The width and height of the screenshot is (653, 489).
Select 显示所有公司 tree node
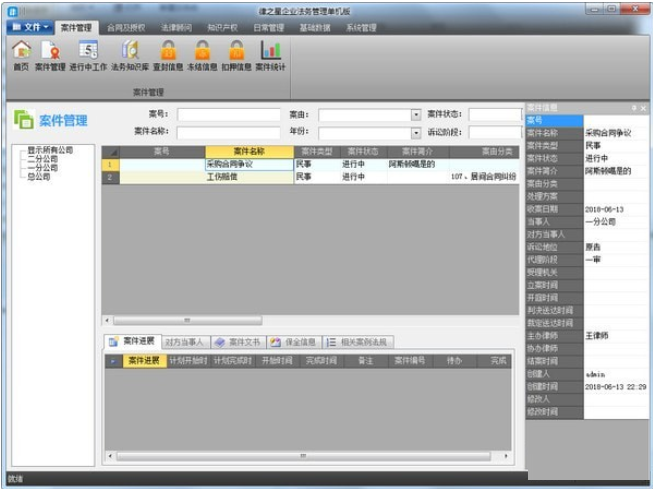coord(50,150)
